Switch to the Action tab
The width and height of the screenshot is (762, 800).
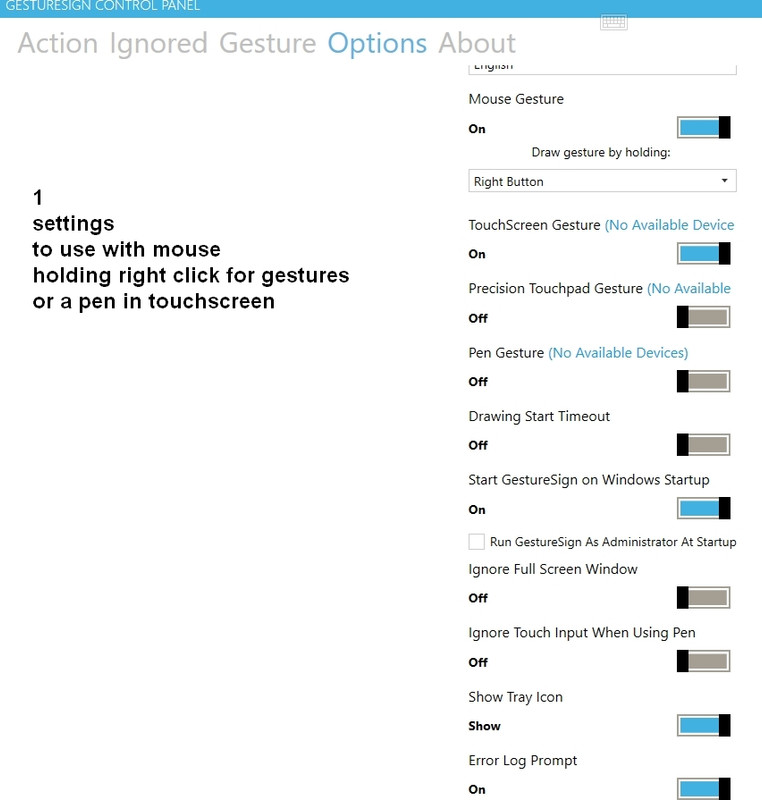click(58, 43)
